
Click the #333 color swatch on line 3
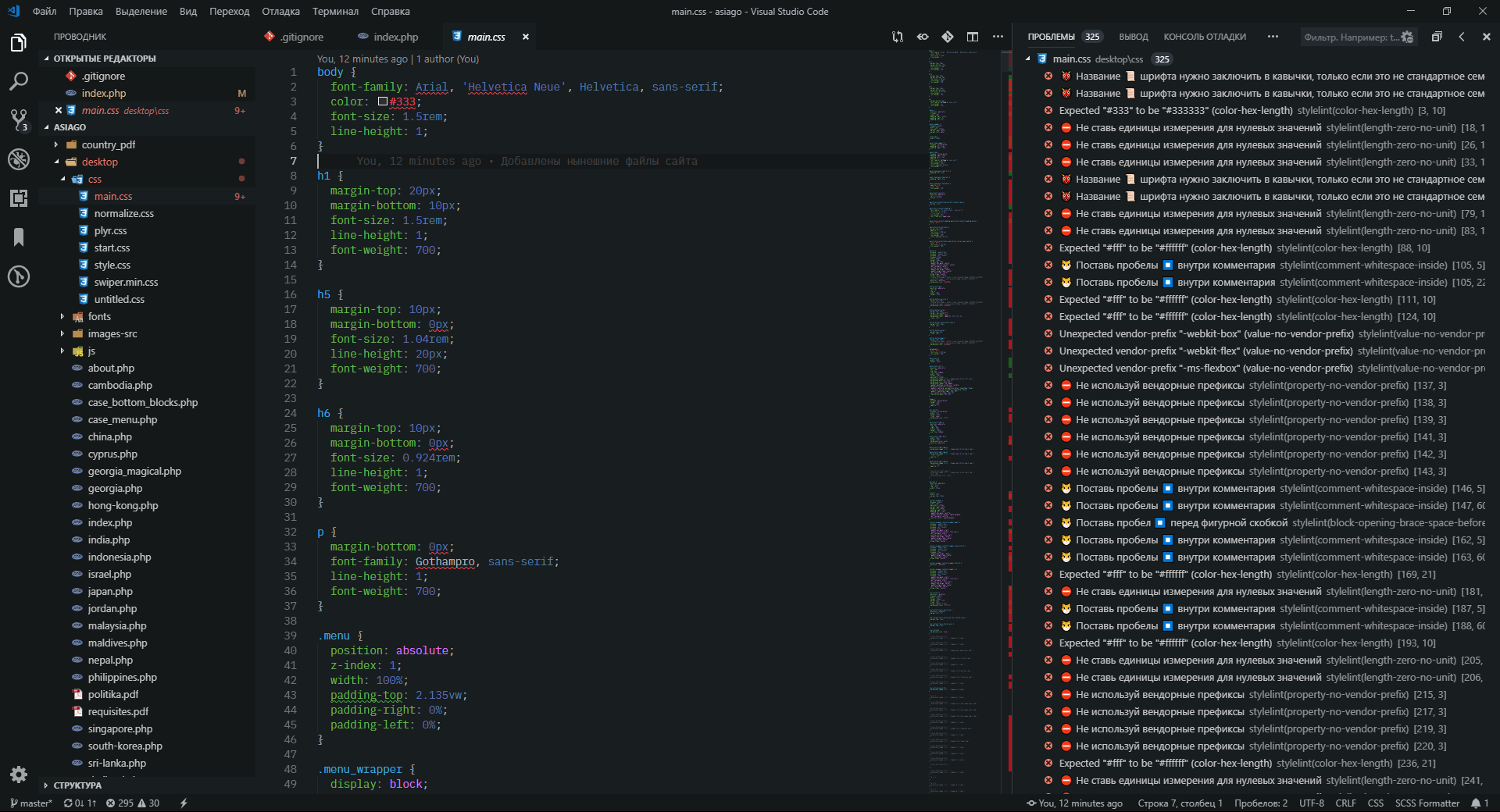(383, 101)
